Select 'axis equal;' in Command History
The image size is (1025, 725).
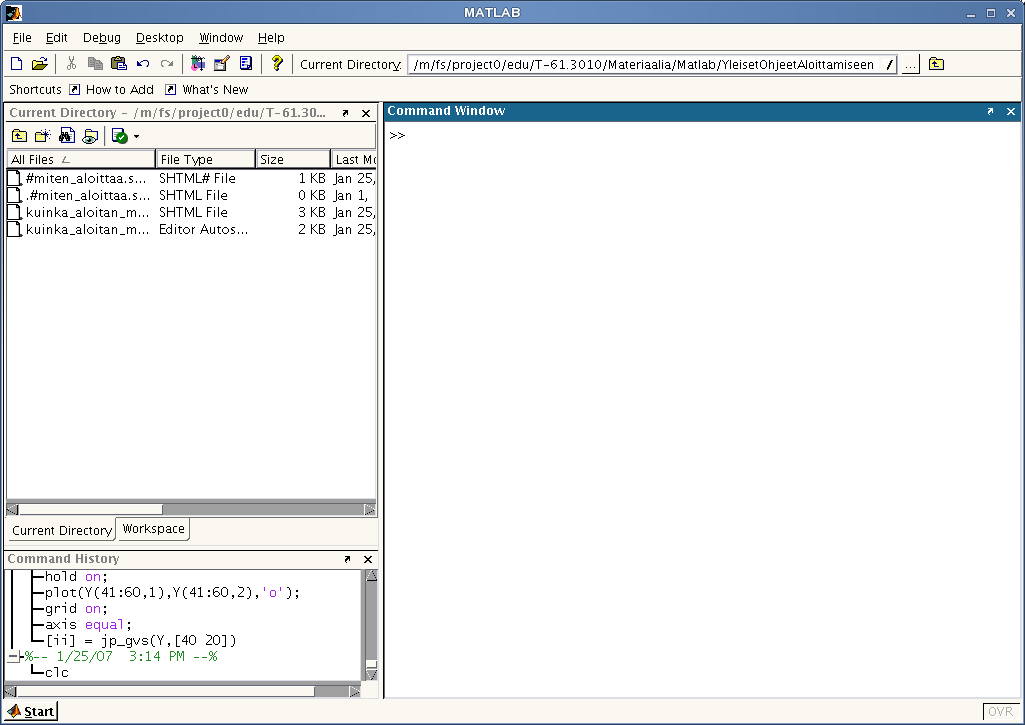click(x=88, y=624)
